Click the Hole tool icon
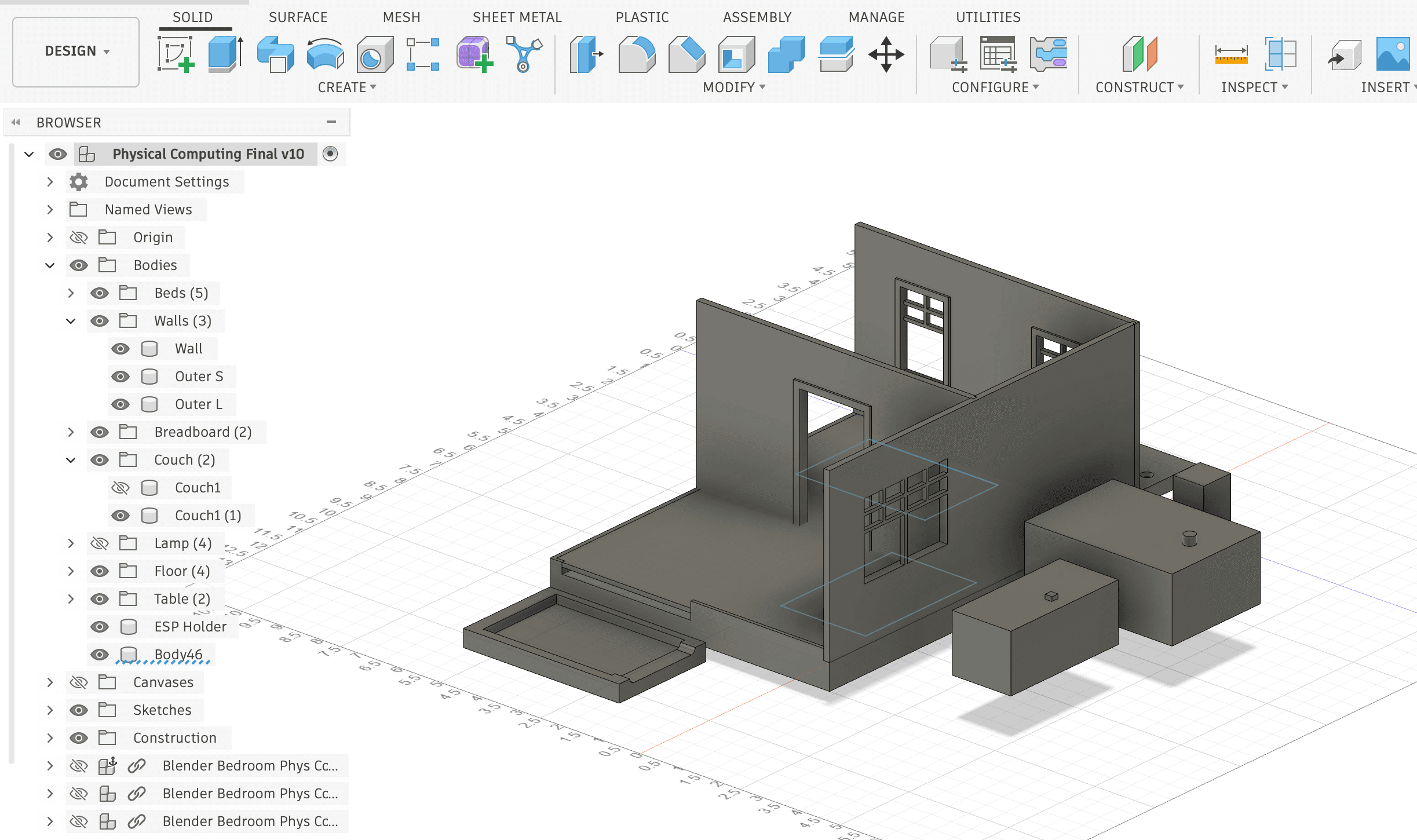 375,54
